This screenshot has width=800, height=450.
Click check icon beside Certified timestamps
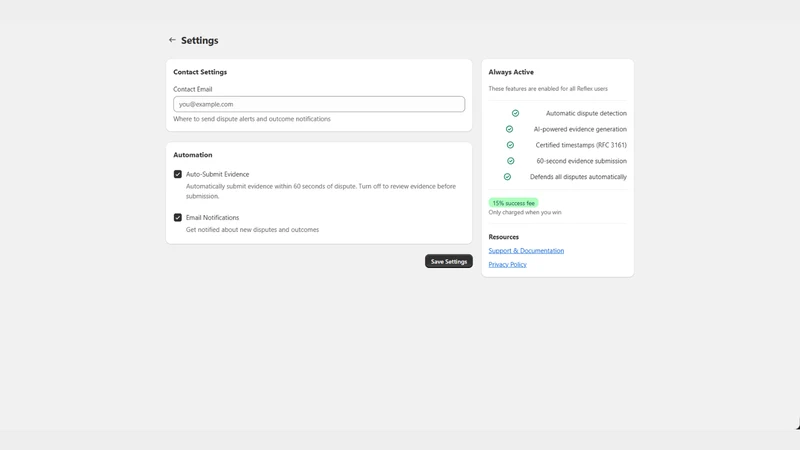(510, 145)
